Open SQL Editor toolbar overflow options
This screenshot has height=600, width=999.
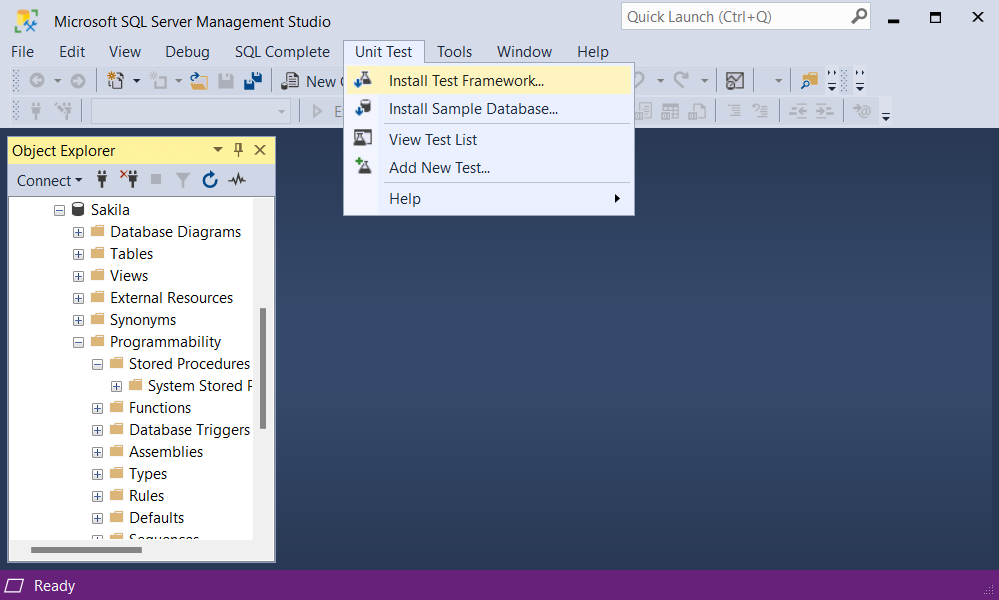point(886,117)
